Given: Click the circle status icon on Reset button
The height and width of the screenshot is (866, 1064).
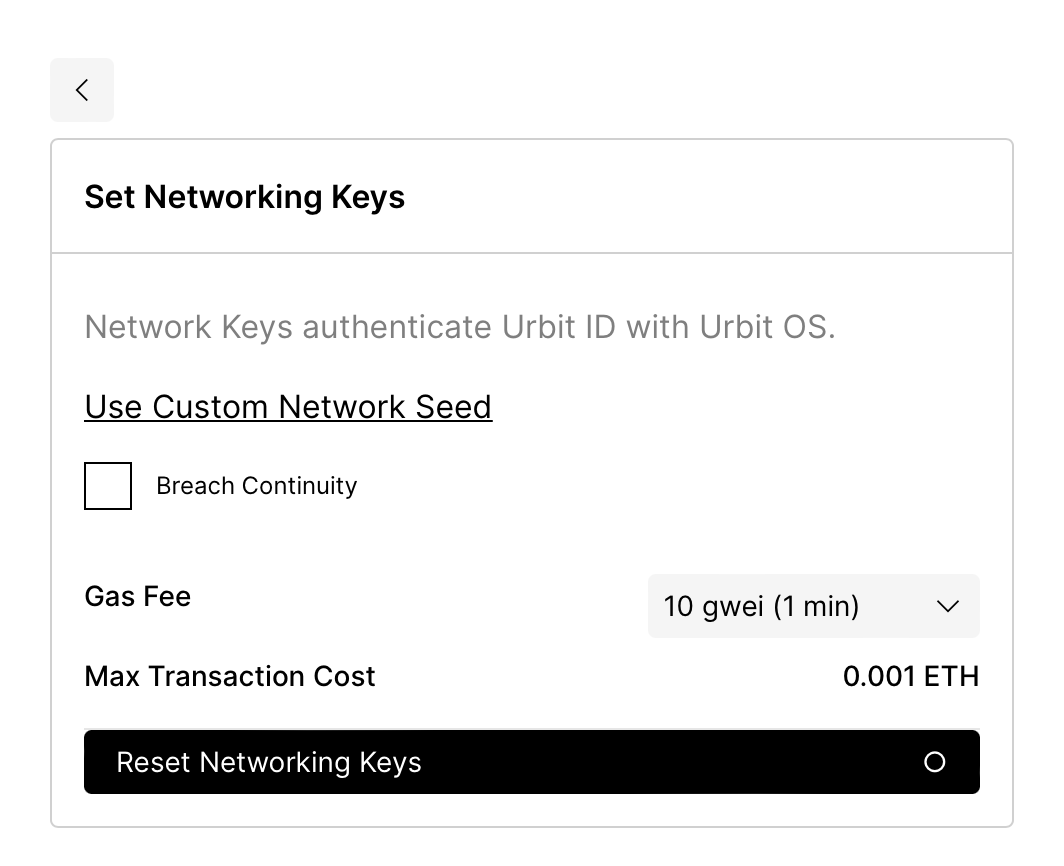Looking at the screenshot, I should click(x=935, y=762).
